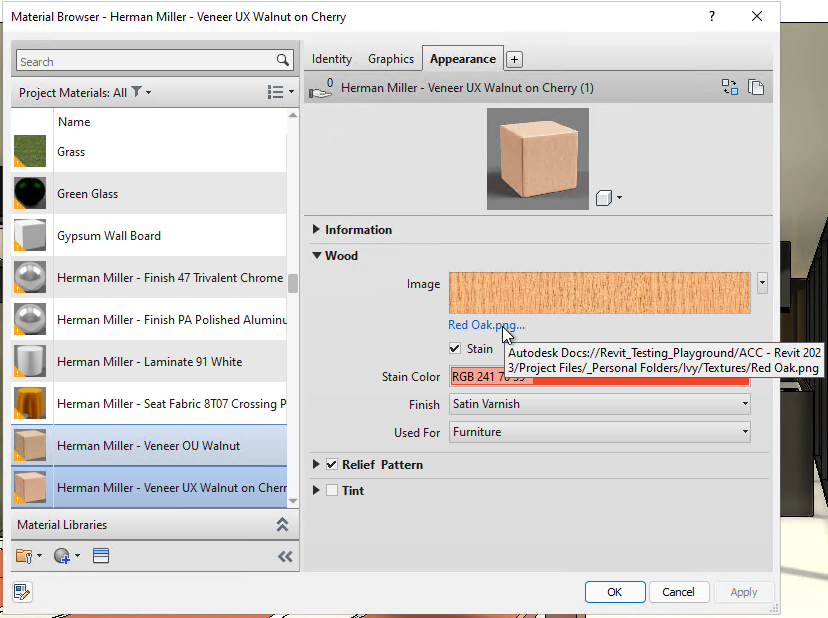Click the search magnifier icon
828x618 pixels.
tap(283, 60)
